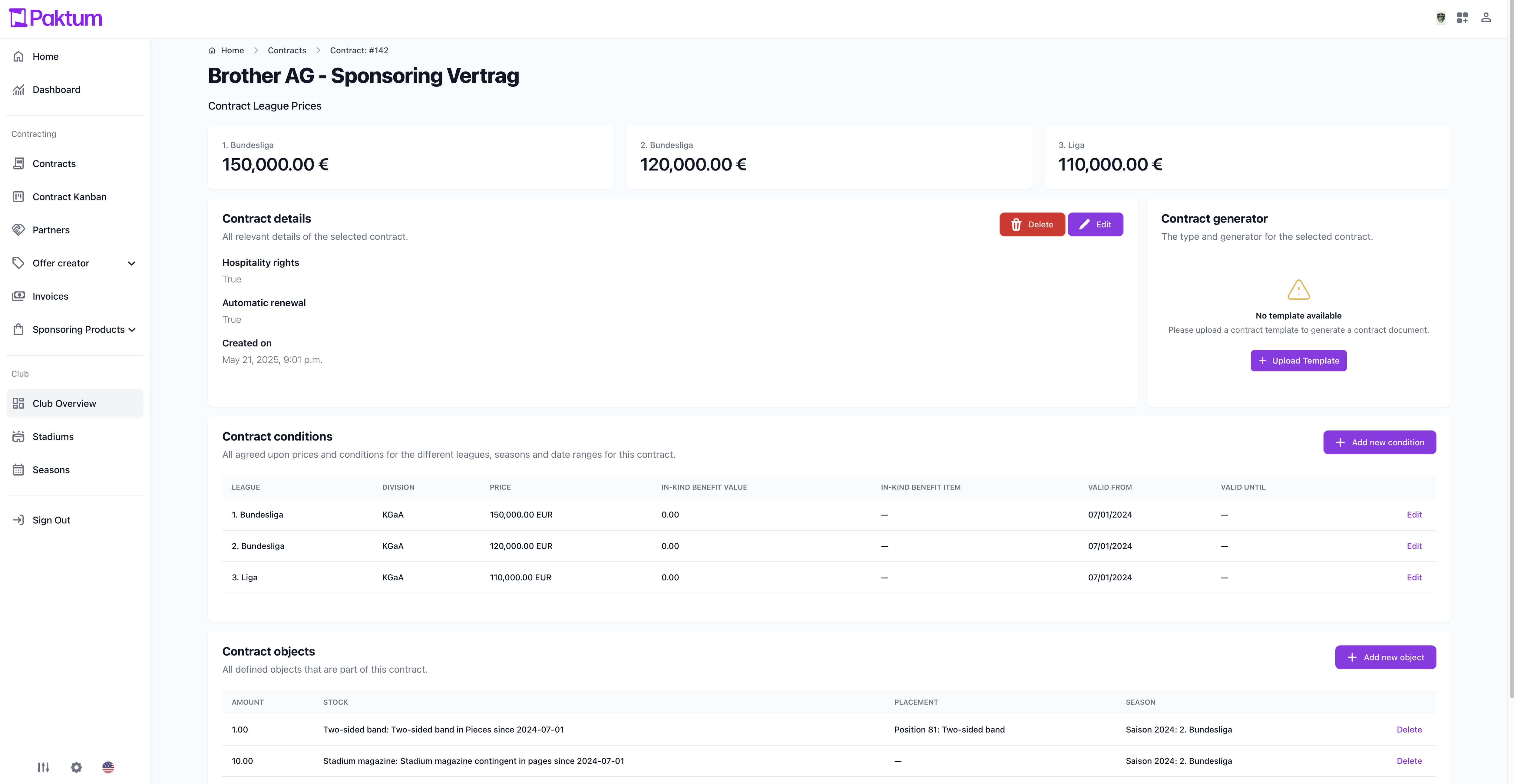Click the 150,000.00 EUR price cell

[x=521, y=515]
